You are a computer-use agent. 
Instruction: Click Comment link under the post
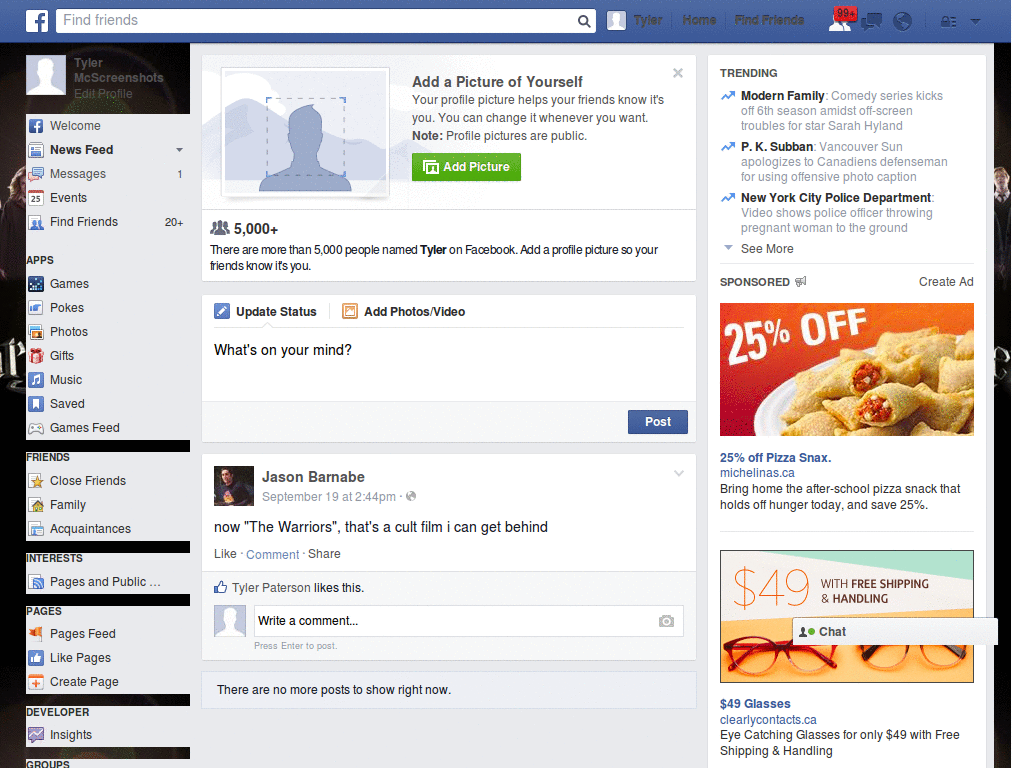click(x=272, y=554)
